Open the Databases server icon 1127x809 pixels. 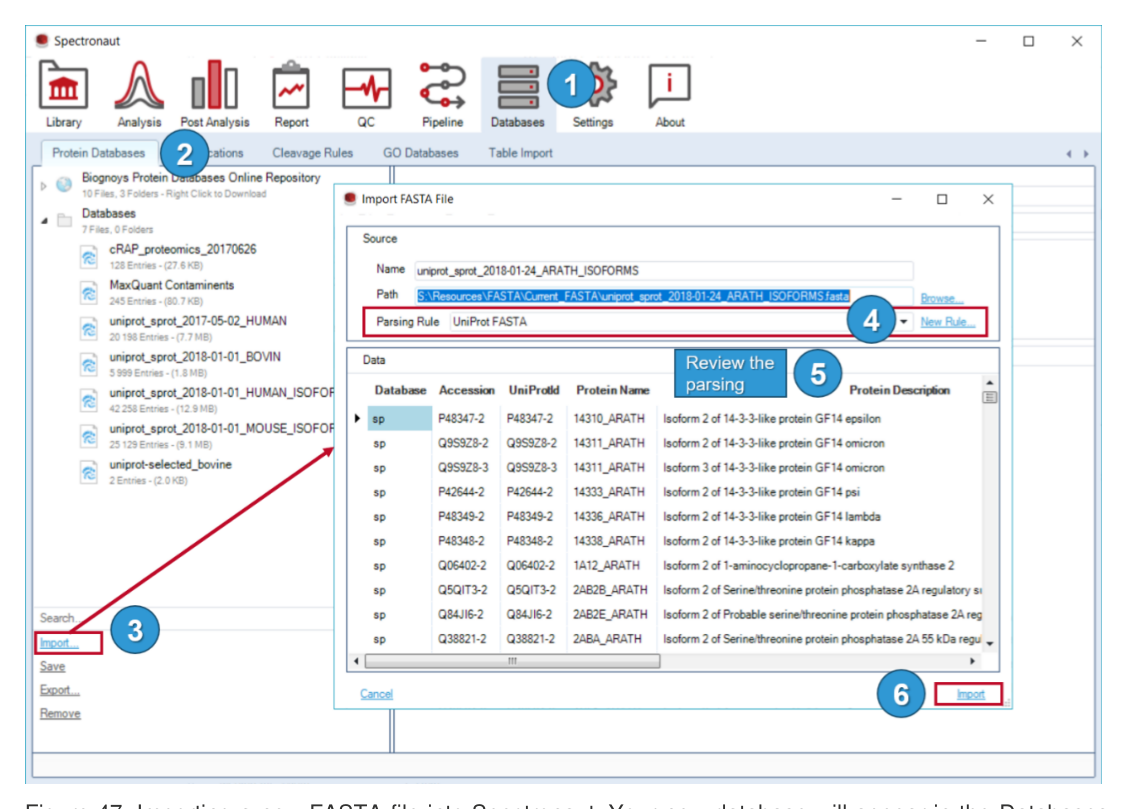[518, 88]
